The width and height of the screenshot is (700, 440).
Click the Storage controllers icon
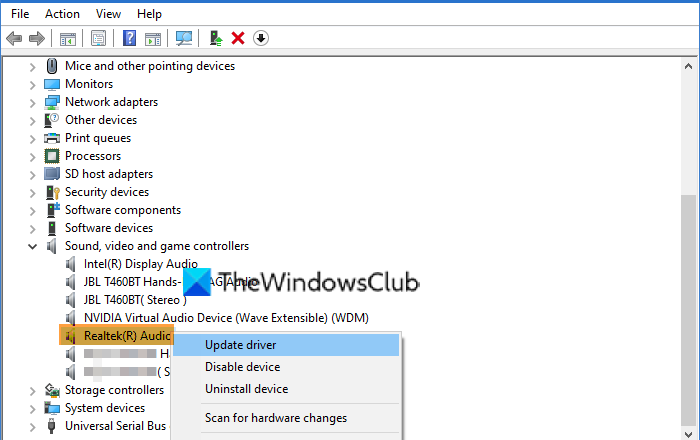(x=52, y=390)
